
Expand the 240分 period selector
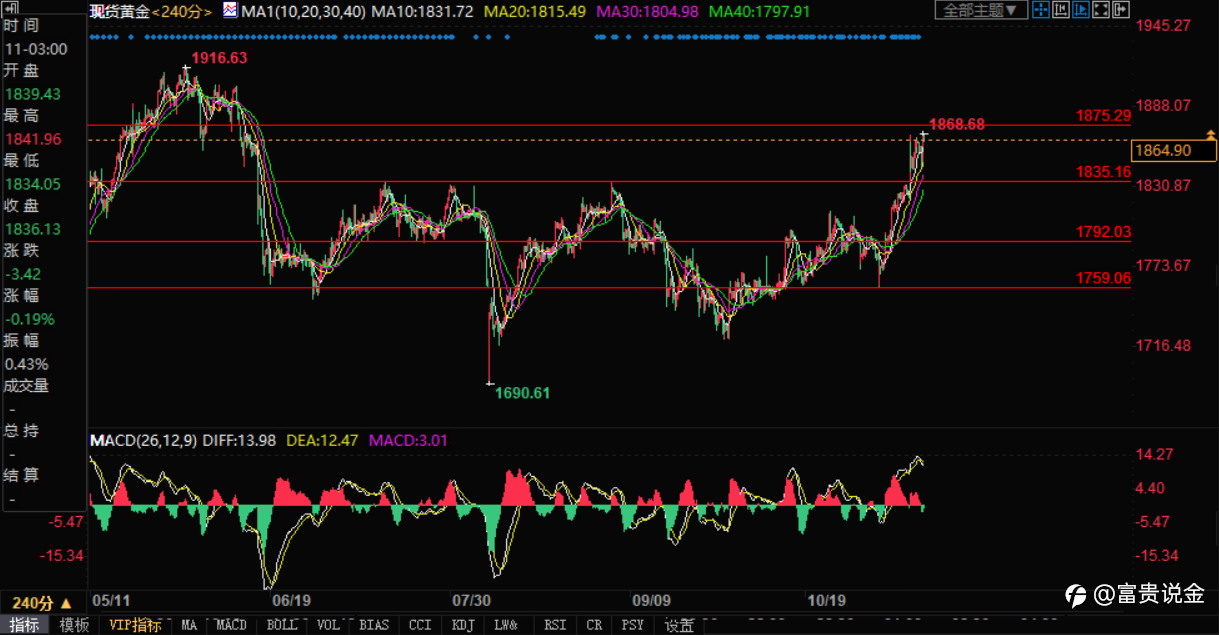(42, 603)
